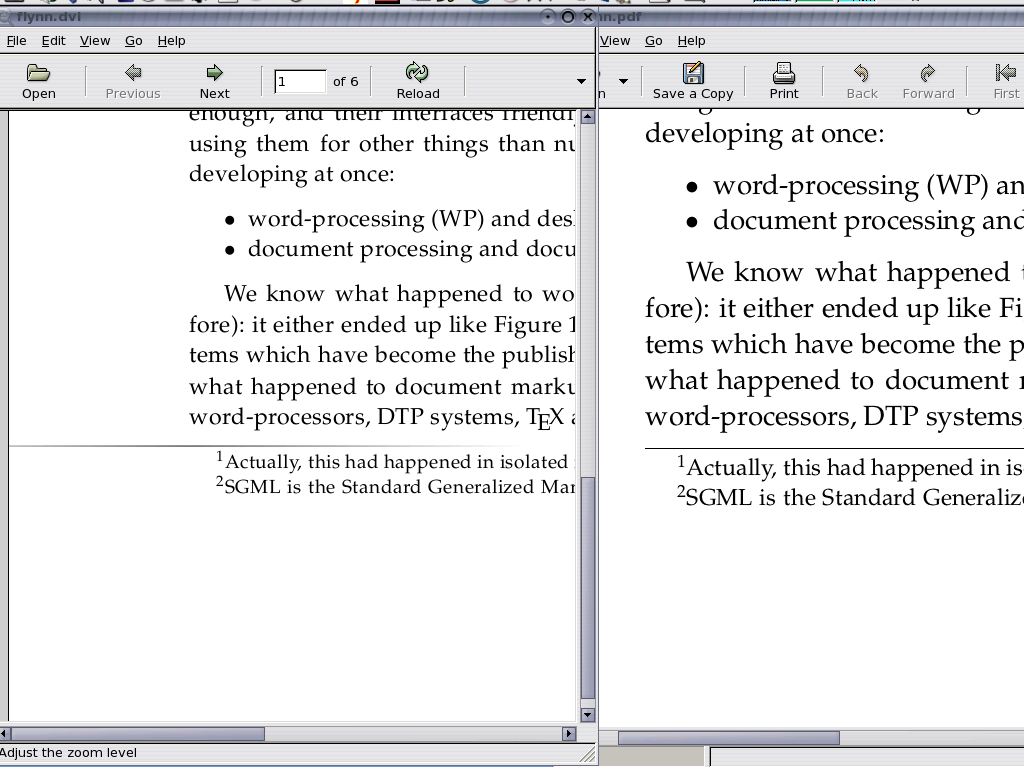The image size is (1024, 768).
Task: Click the PDF viewer horizontal scrollbar thumb
Action: 728,738
